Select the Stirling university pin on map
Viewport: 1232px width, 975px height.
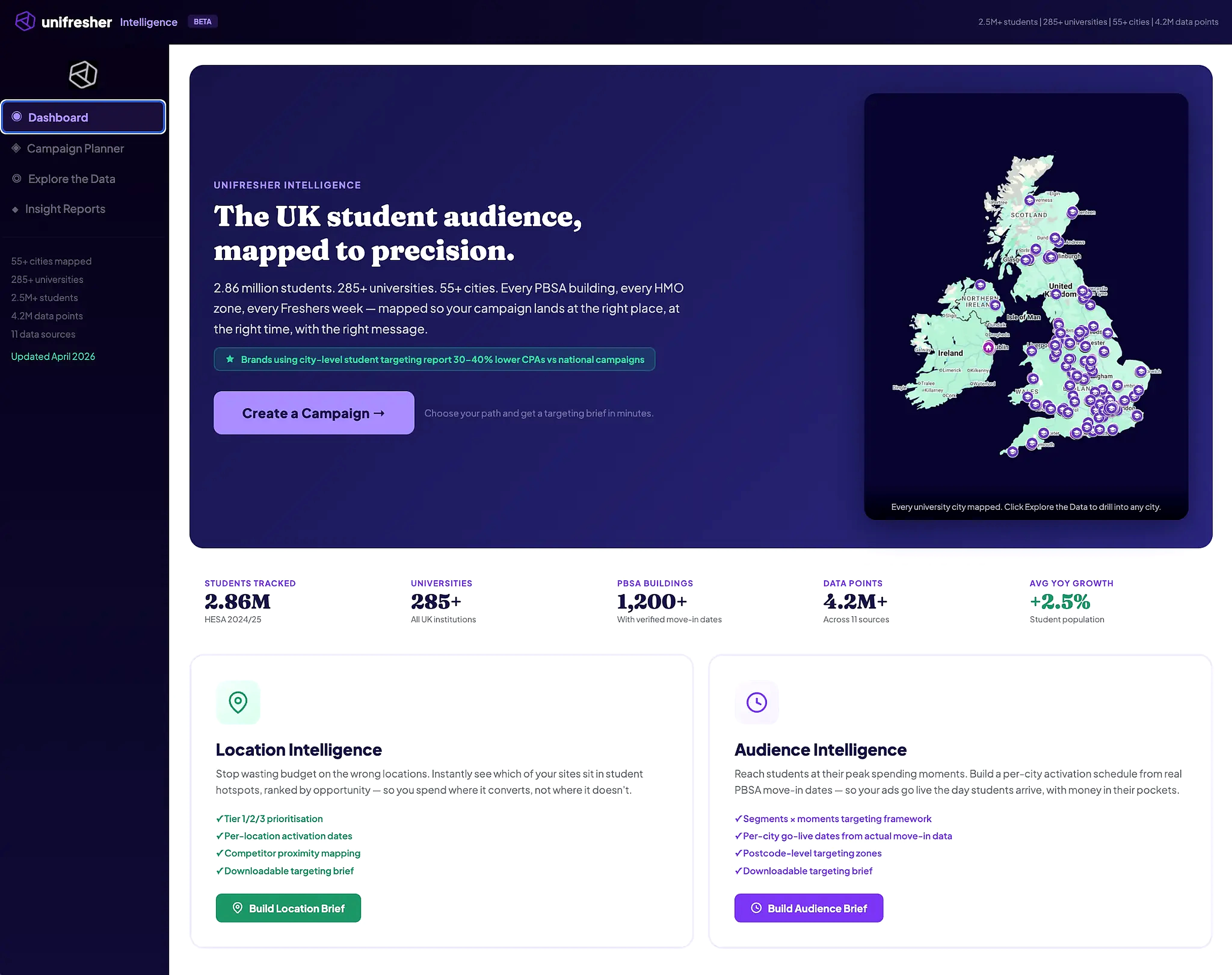tap(1036, 249)
